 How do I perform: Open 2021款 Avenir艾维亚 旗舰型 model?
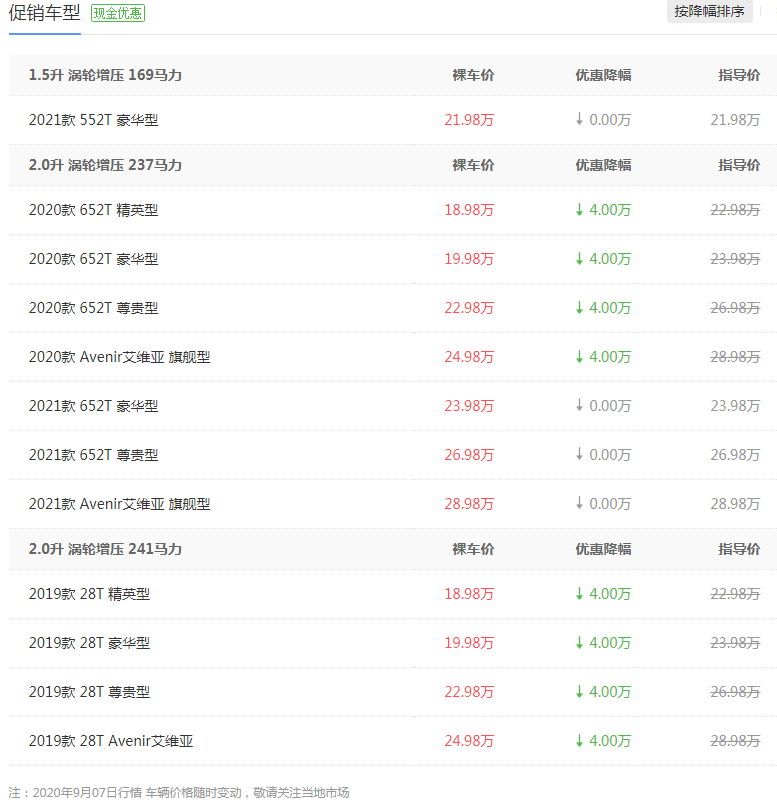tap(119, 504)
